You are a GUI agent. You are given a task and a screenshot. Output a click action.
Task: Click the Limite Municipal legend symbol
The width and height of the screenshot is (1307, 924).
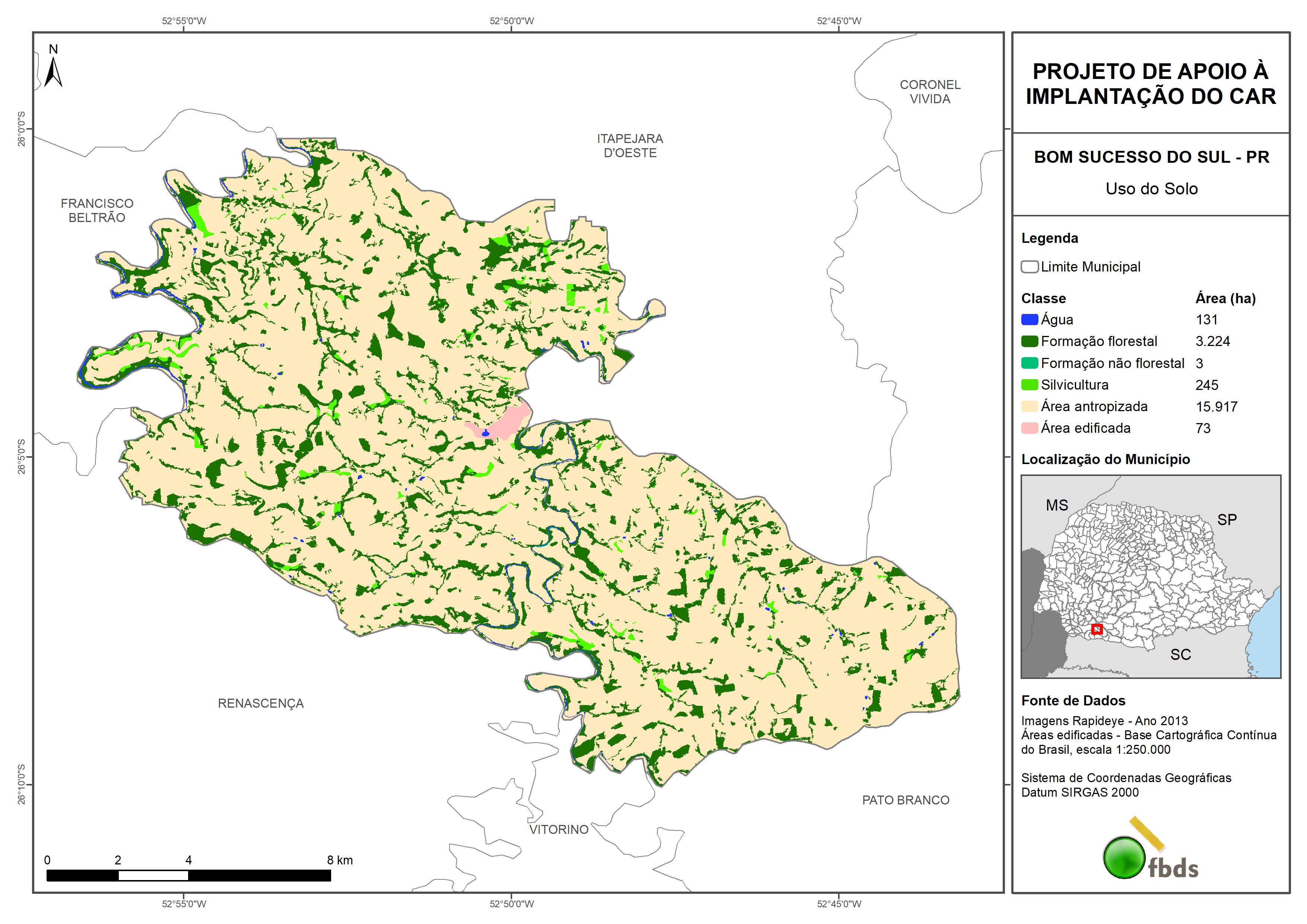coord(1029,267)
